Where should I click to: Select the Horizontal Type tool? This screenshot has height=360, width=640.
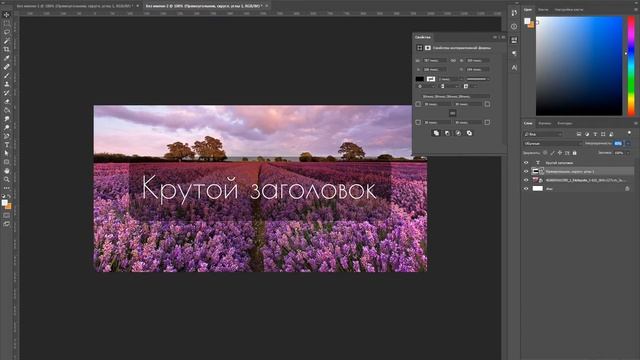point(7,144)
